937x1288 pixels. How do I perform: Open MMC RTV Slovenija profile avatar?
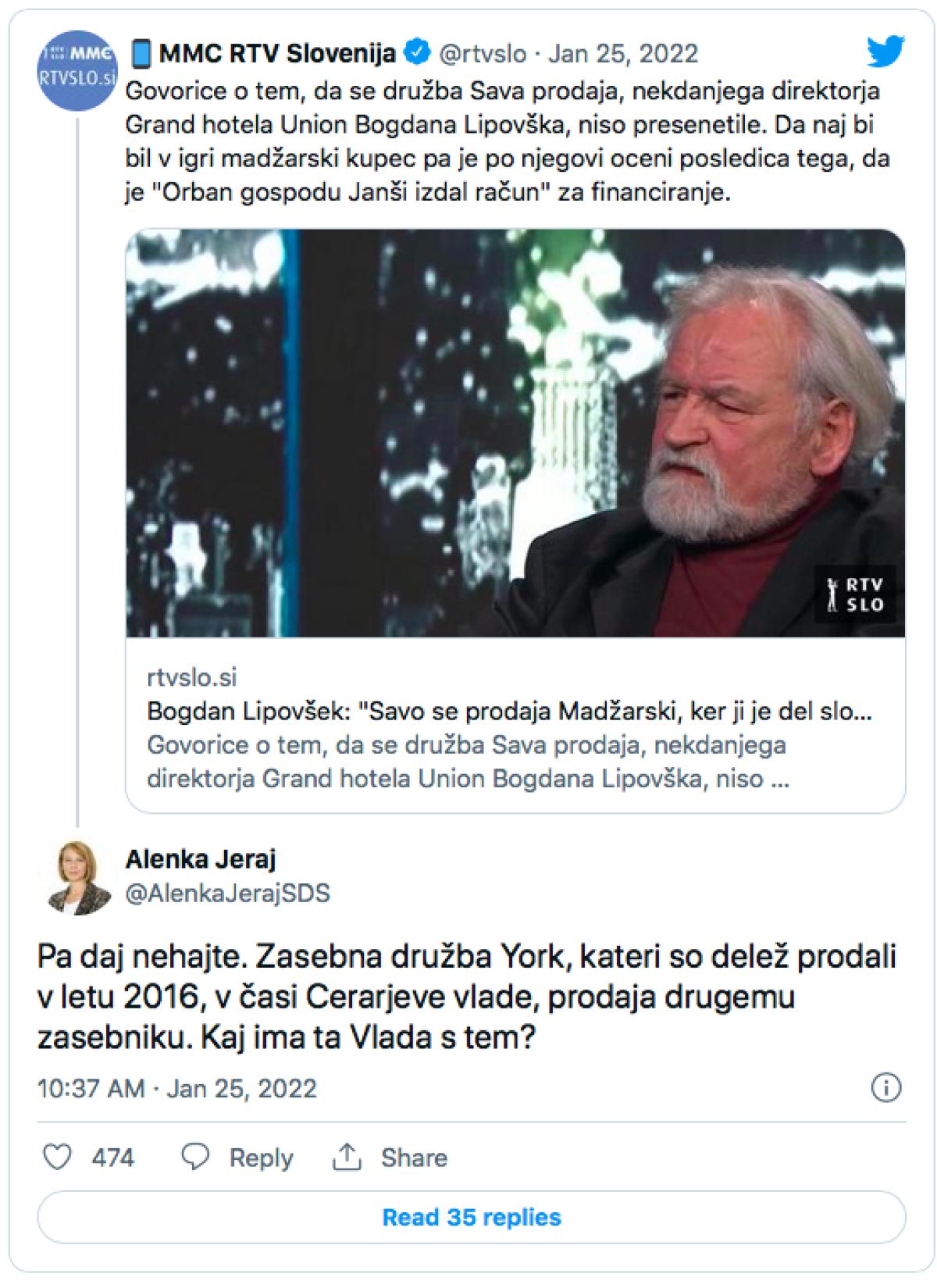77,70
